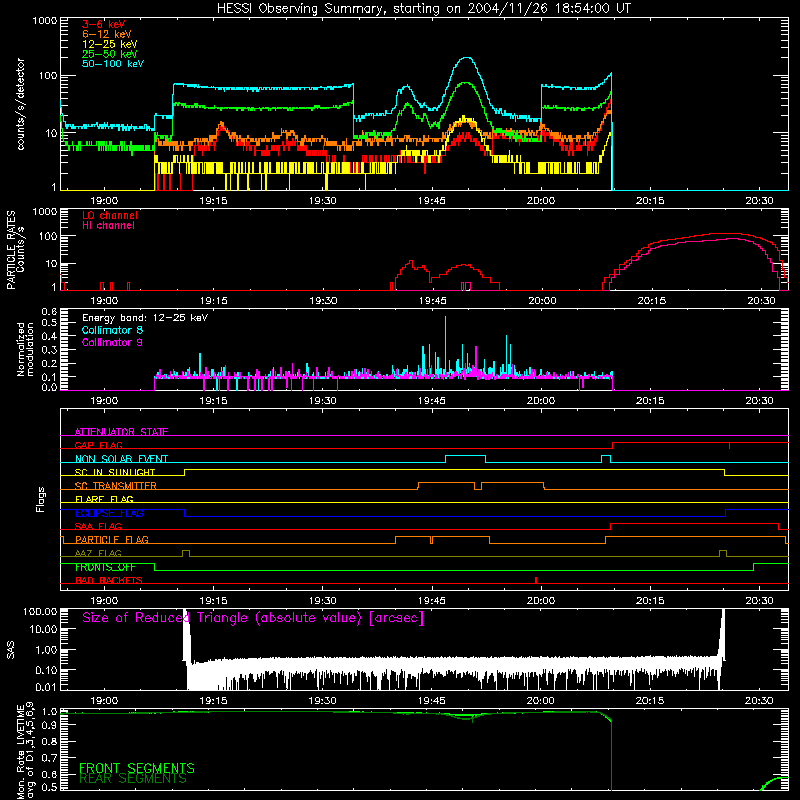
Task: Click 'Energy band: 12-25 keV' label
Action: point(145,318)
